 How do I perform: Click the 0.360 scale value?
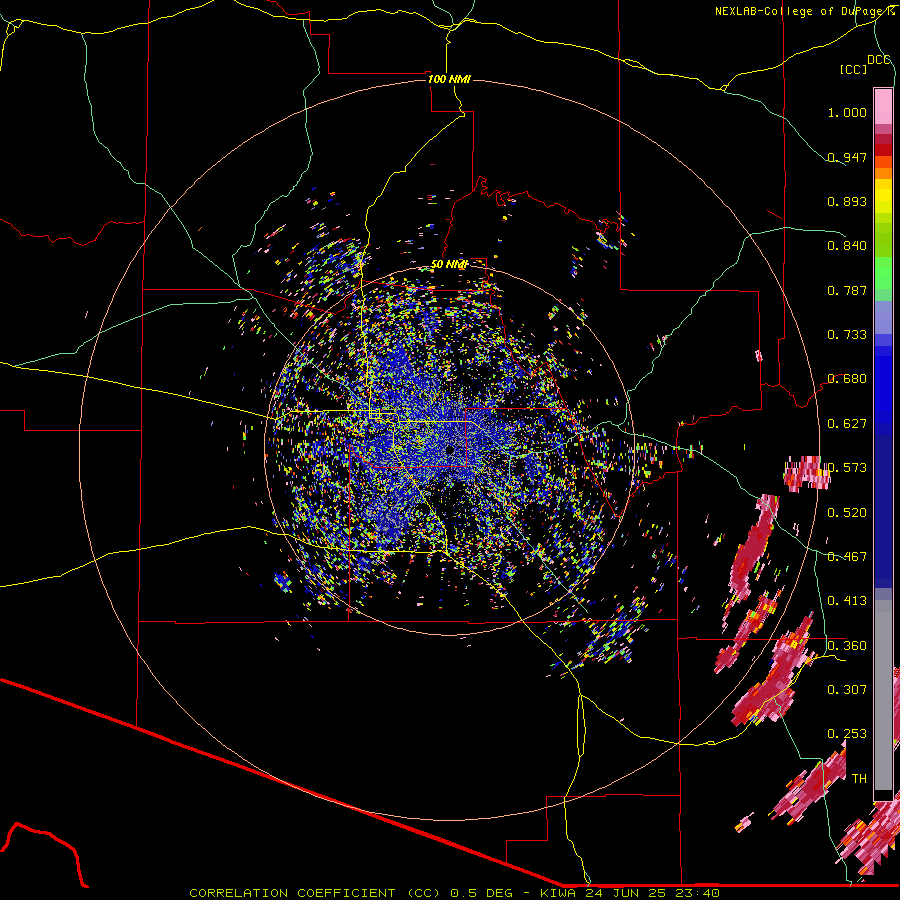coord(847,646)
